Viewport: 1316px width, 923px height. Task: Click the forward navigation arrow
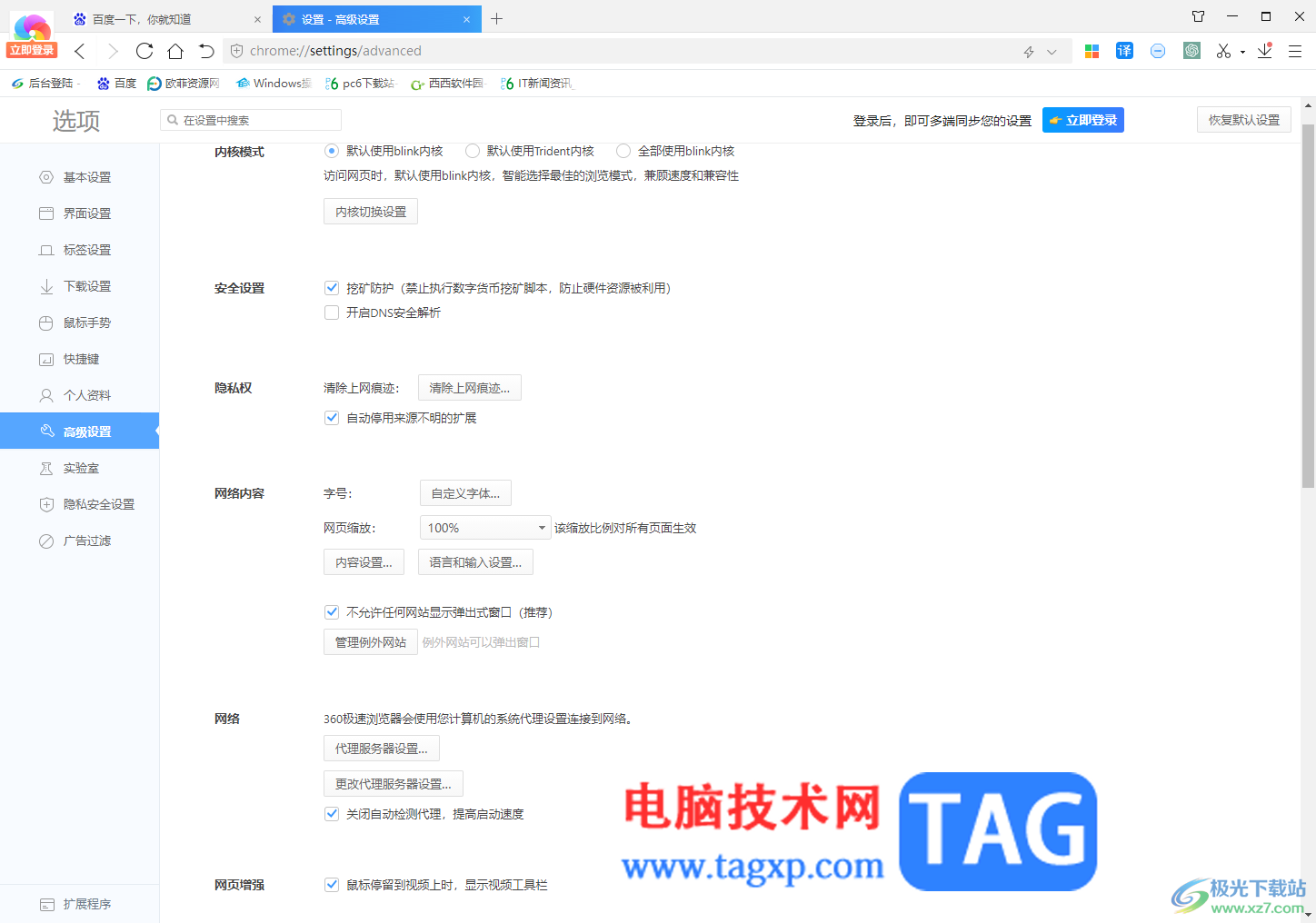coord(113,51)
